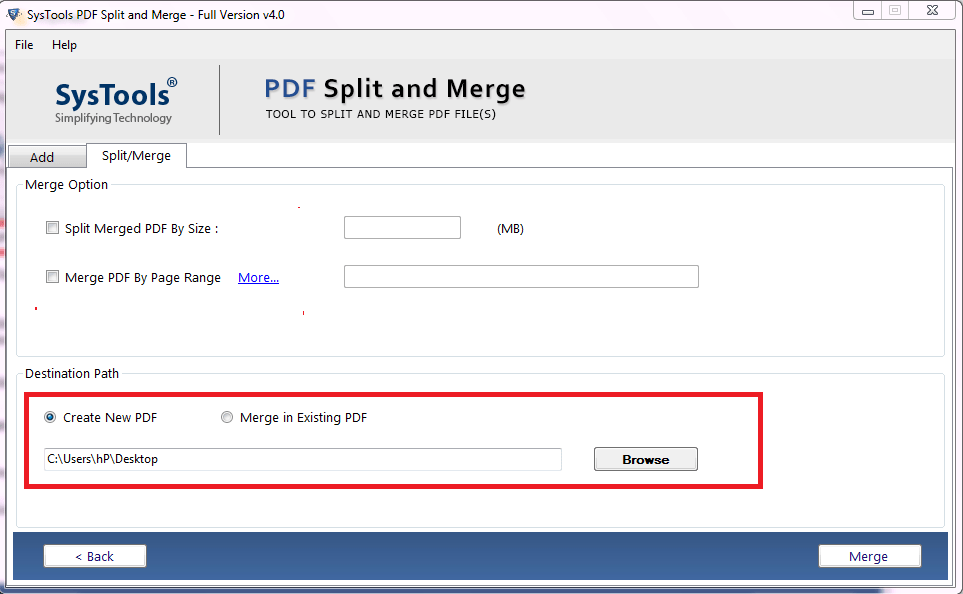Select the Merge in Existing PDF option
This screenshot has height=594, width=963.
click(x=227, y=417)
